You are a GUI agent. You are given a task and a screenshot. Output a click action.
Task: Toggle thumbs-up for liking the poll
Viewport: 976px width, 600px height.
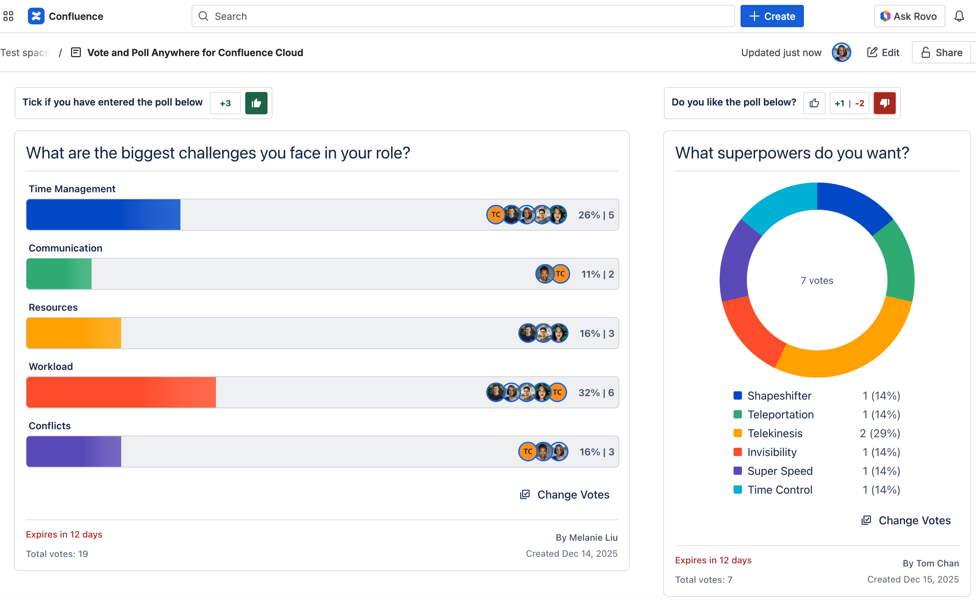[814, 103]
